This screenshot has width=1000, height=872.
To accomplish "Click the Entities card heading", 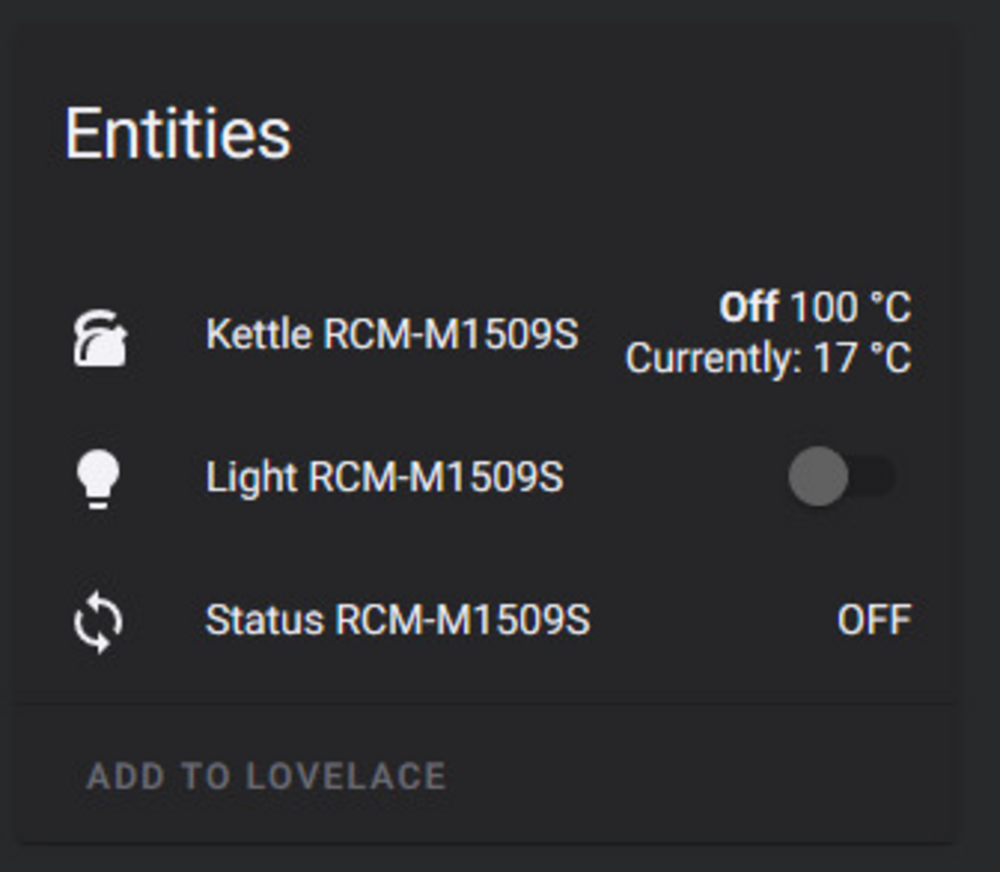I will [x=178, y=134].
